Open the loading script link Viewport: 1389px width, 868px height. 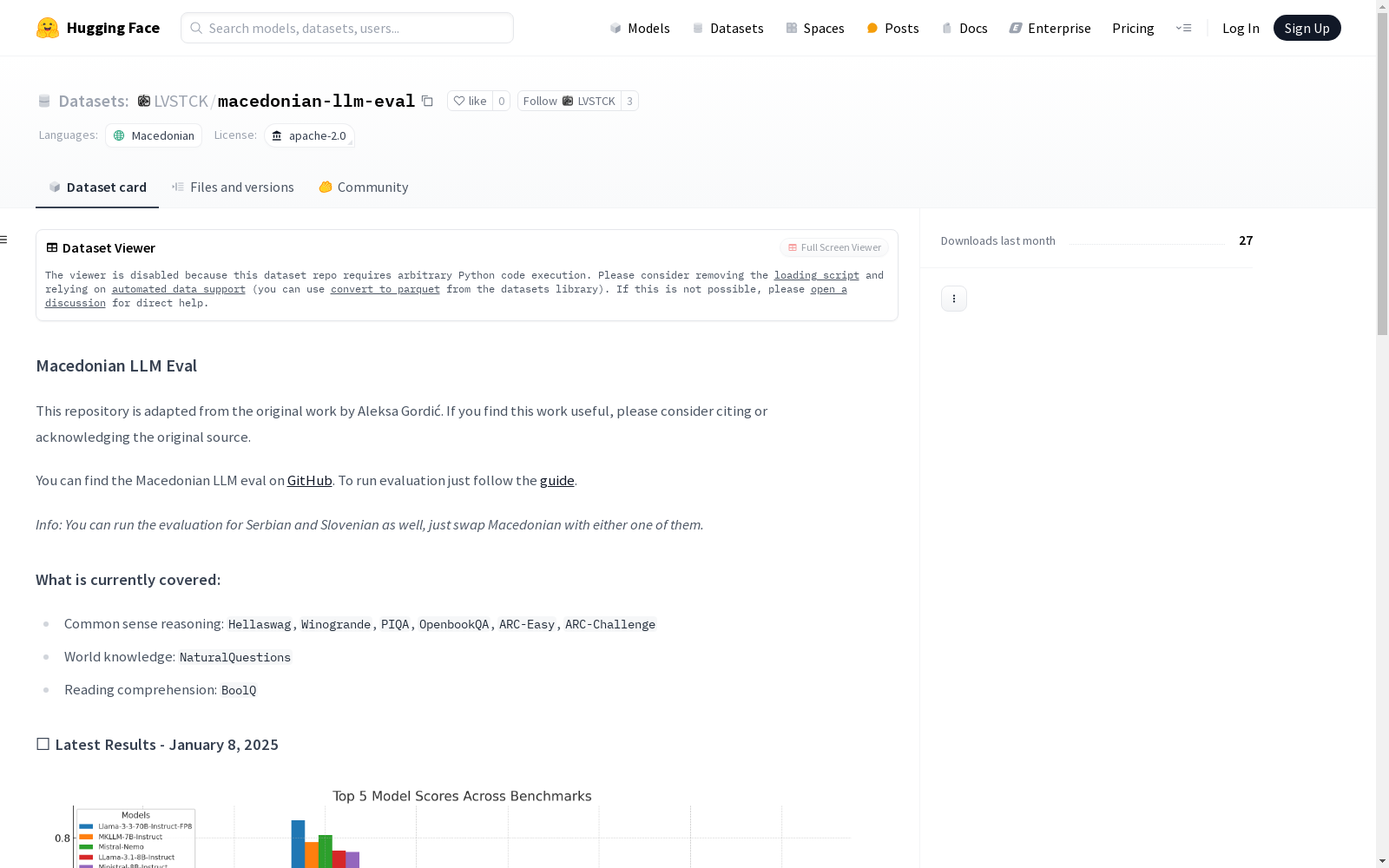817,275
